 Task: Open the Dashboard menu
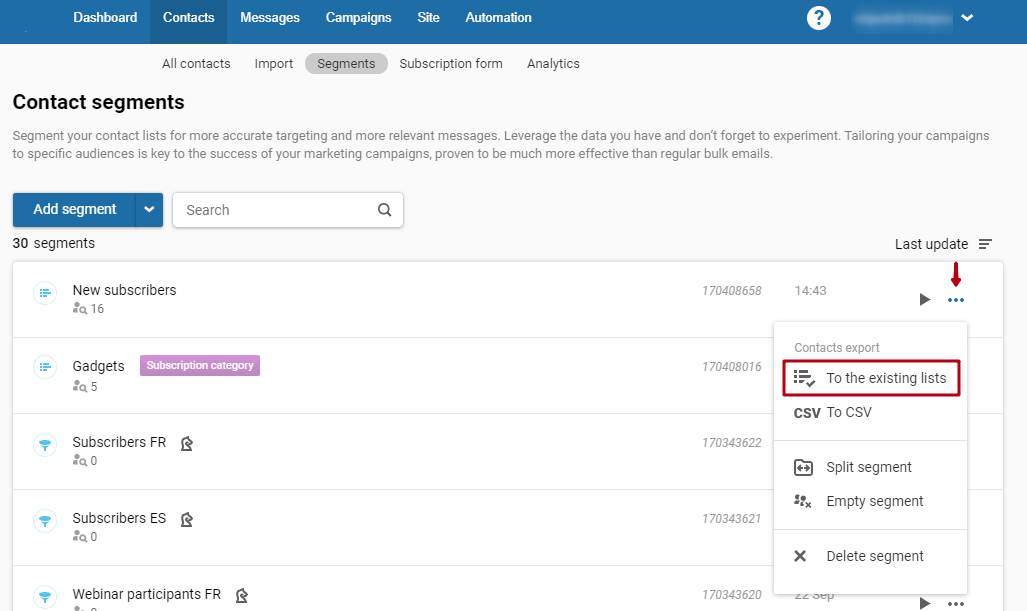[x=105, y=18]
